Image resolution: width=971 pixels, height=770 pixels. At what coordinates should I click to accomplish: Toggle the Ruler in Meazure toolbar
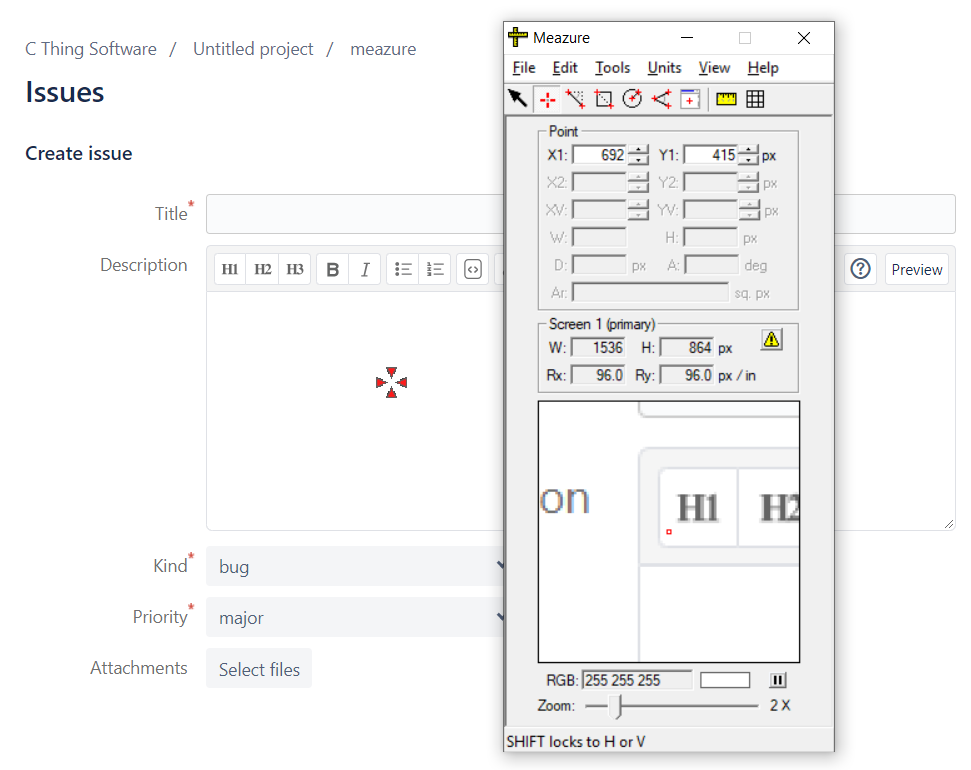(x=726, y=98)
